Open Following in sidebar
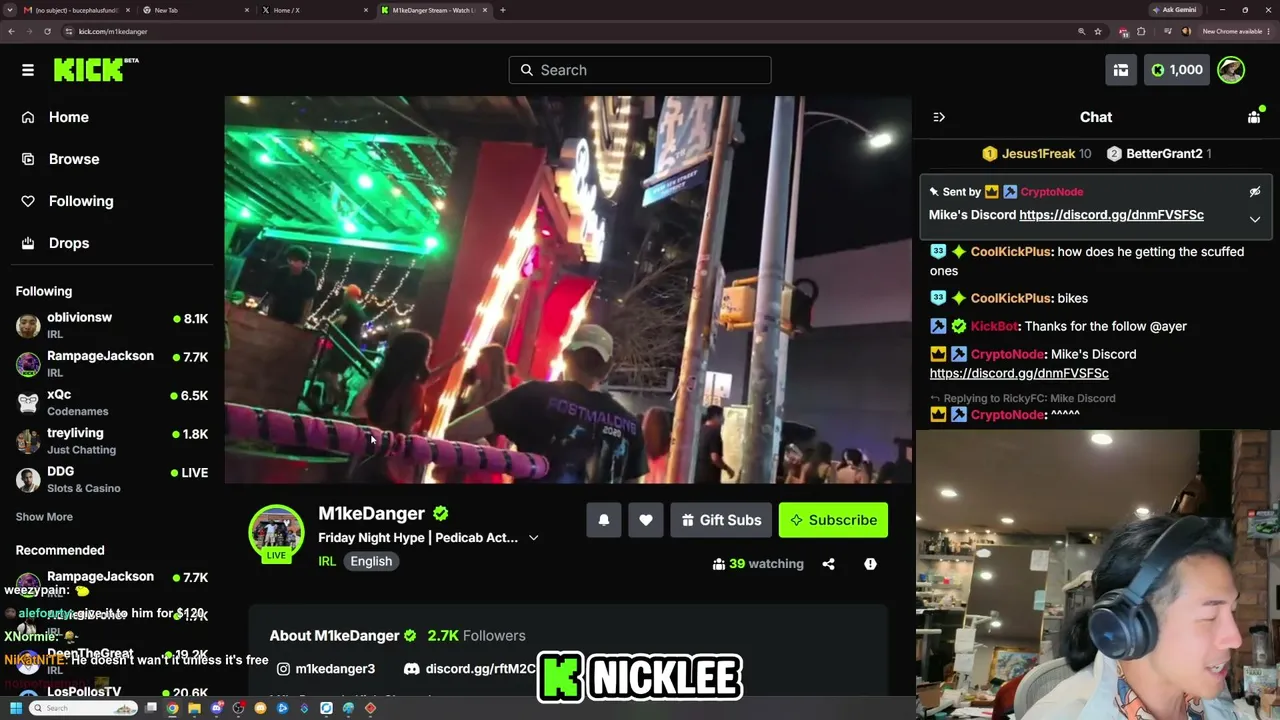Screen dimensions: 1280x720 [x=80, y=201]
